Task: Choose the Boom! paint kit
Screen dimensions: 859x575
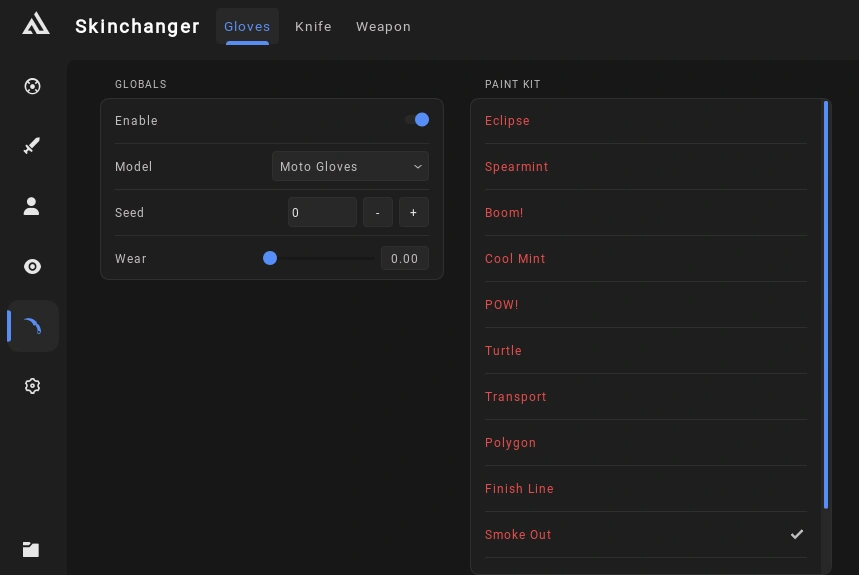Action: (645, 212)
